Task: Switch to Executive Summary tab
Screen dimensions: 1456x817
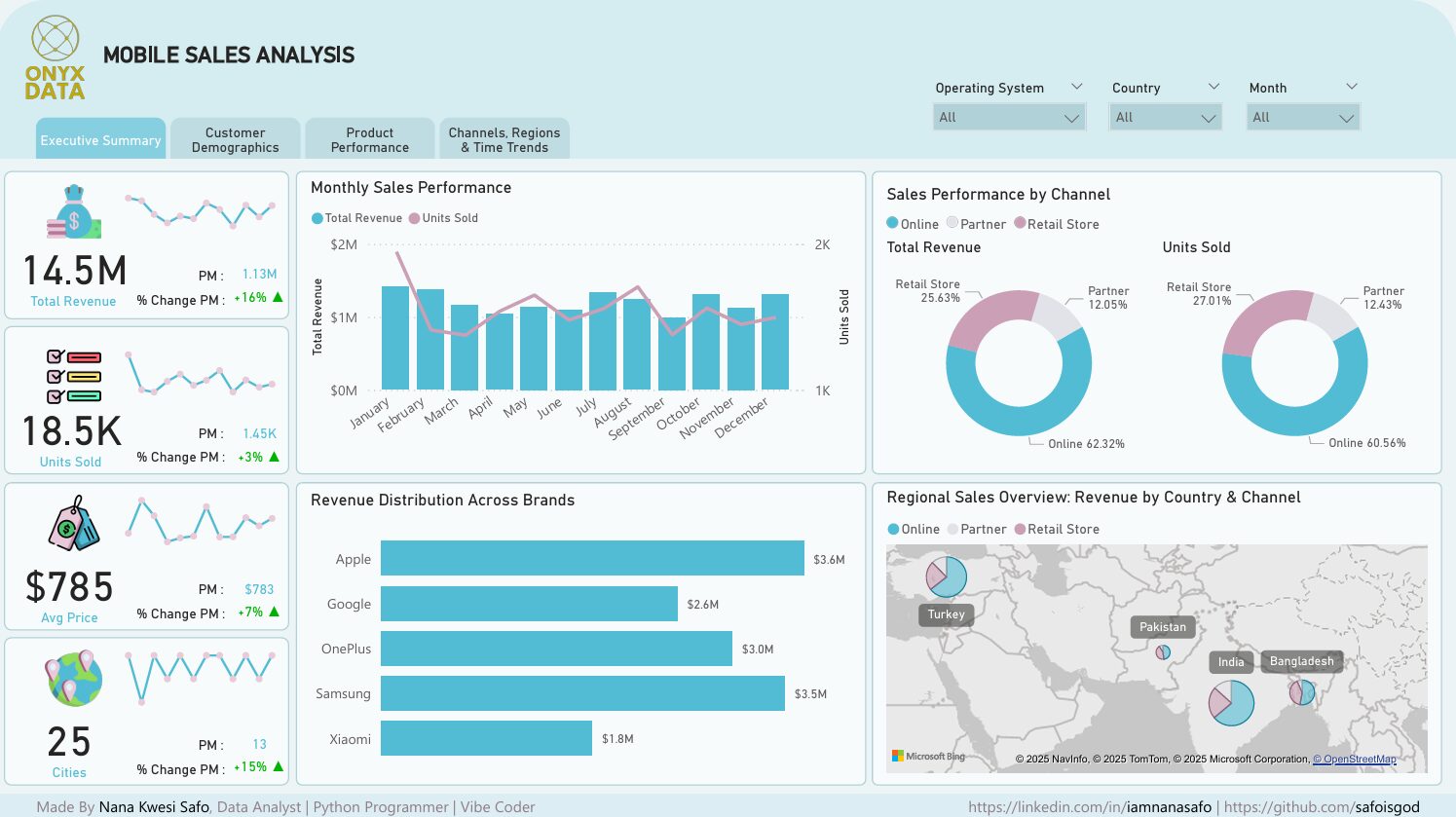Action: 100,139
